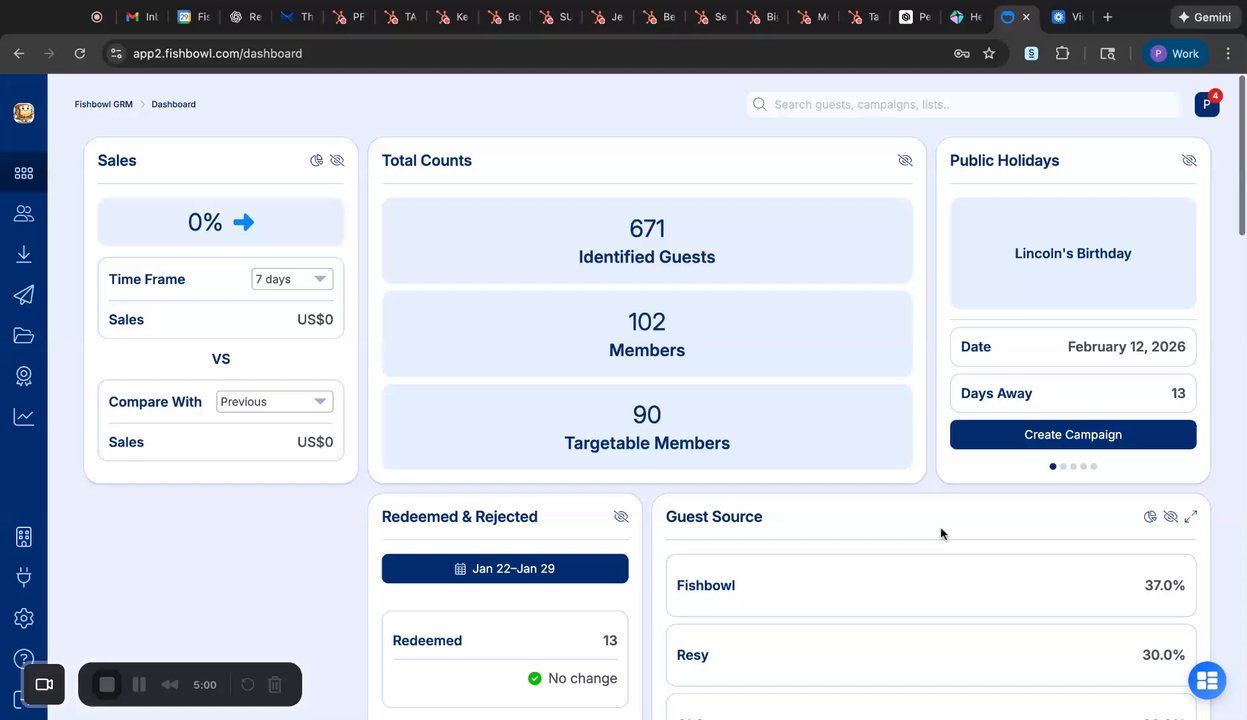Open the settings gear icon in sidebar

click(x=24, y=618)
